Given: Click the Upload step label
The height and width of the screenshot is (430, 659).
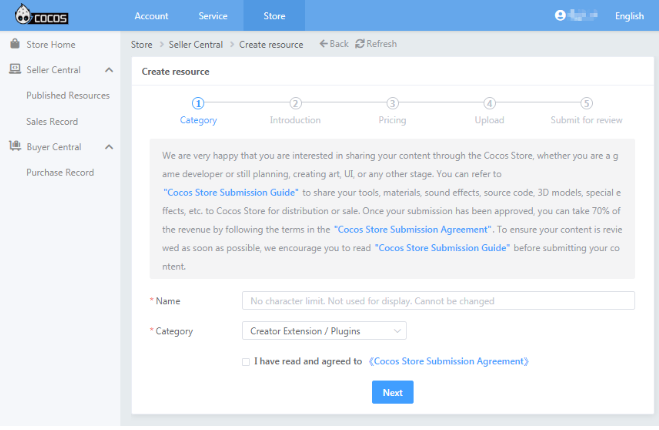Looking at the screenshot, I should [x=489, y=120].
